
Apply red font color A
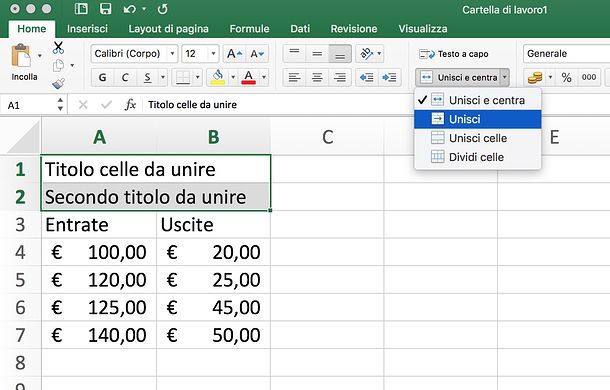pos(249,77)
